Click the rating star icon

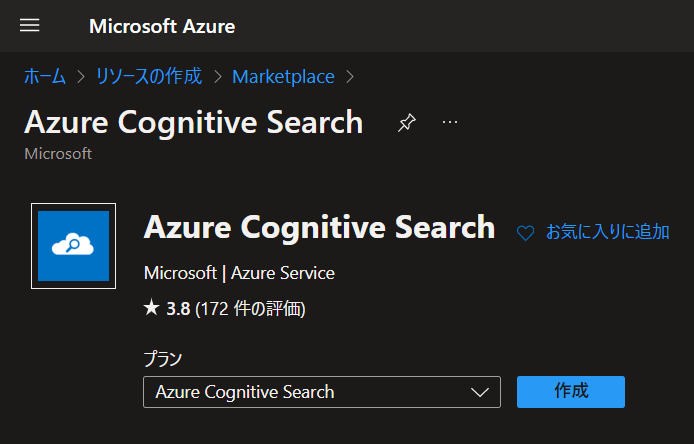(151, 307)
